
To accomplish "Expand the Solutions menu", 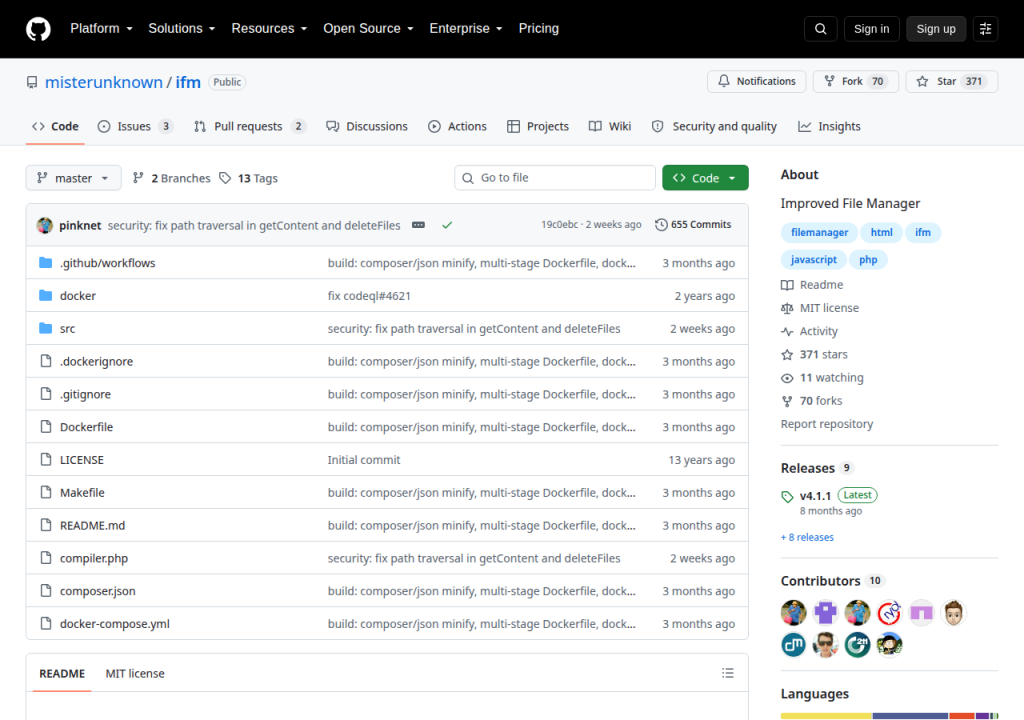I will point(182,29).
